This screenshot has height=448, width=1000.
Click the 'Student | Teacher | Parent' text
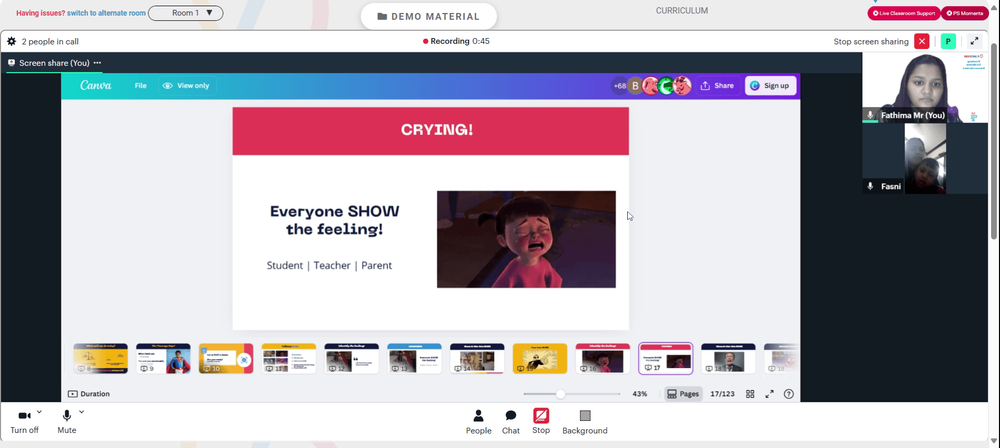click(x=329, y=265)
